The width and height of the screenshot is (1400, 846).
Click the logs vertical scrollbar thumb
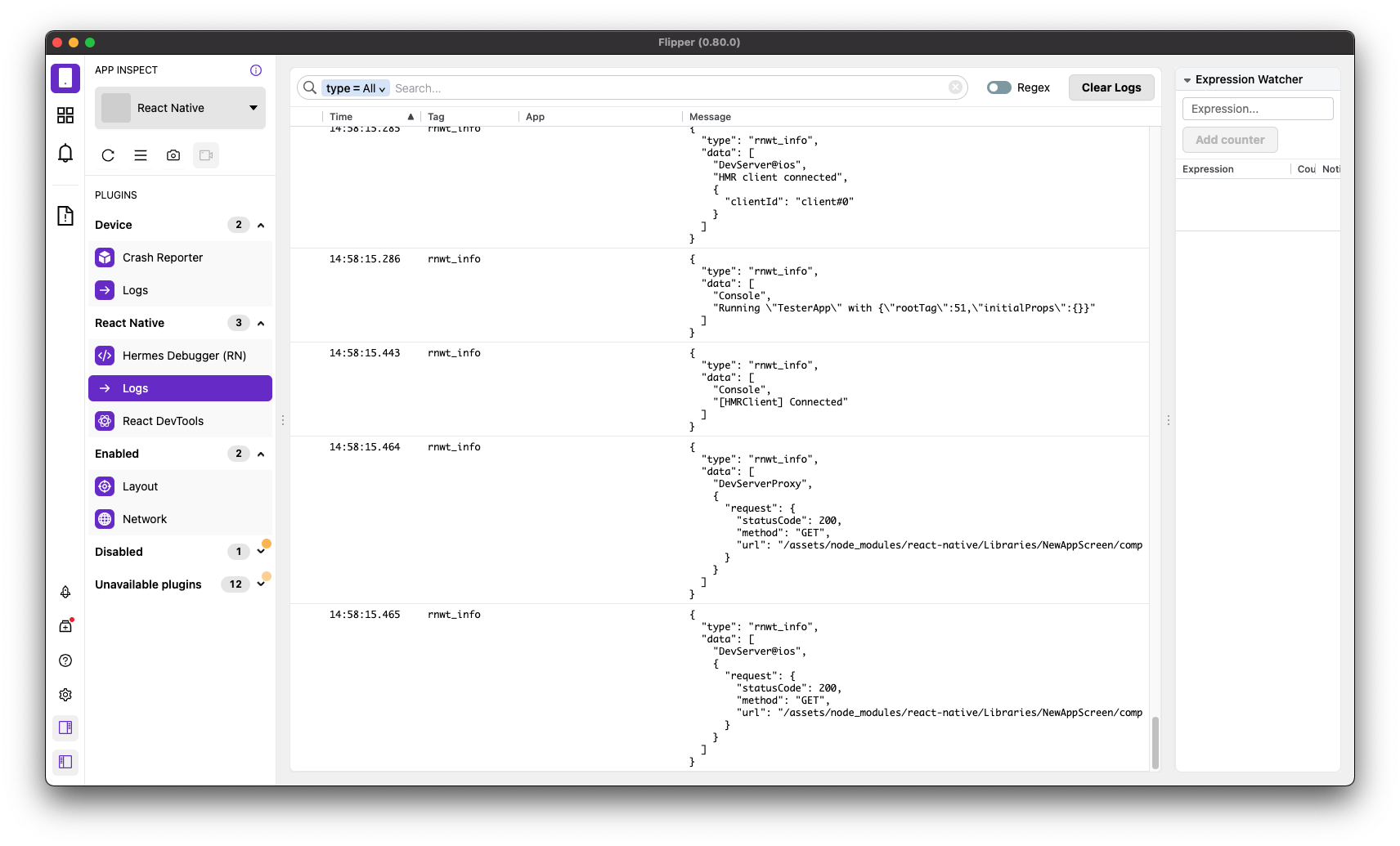tap(1155, 743)
